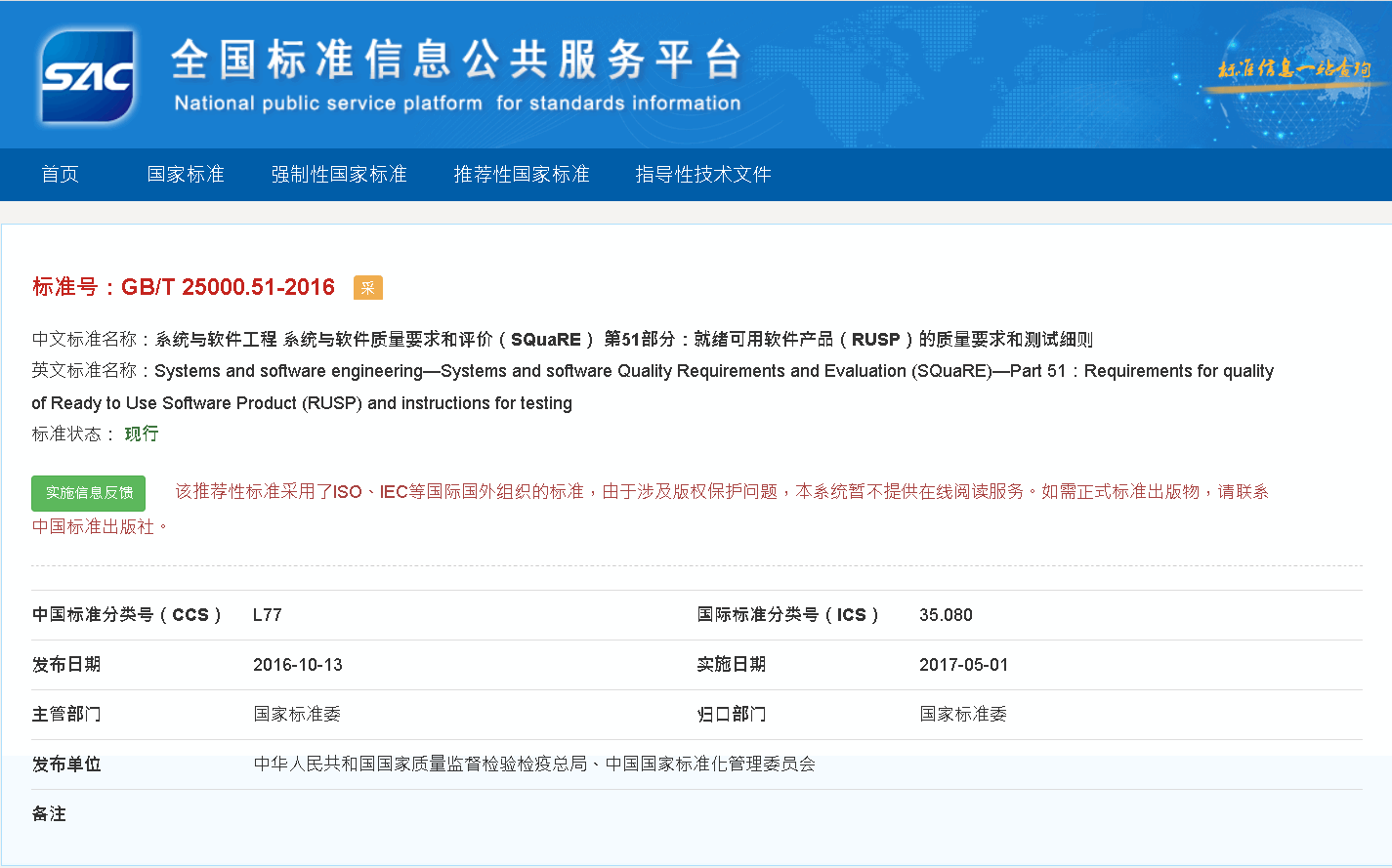Click release date 2016-10-13

[298, 665]
